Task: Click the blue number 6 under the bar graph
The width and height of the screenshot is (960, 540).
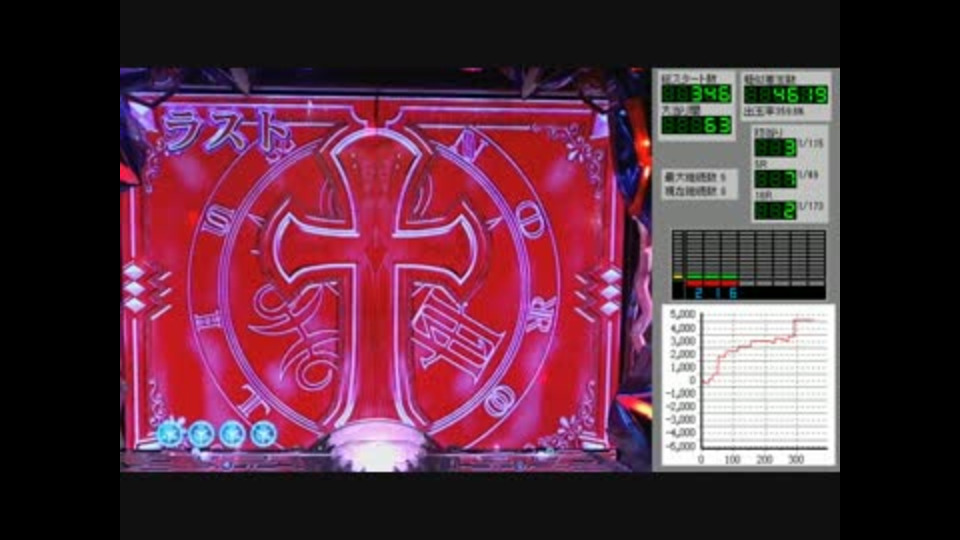Action: (x=733, y=294)
